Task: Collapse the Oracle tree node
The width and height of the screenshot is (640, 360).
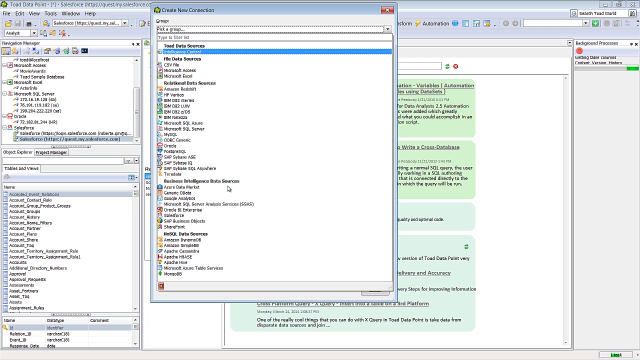Action: tap(4, 116)
